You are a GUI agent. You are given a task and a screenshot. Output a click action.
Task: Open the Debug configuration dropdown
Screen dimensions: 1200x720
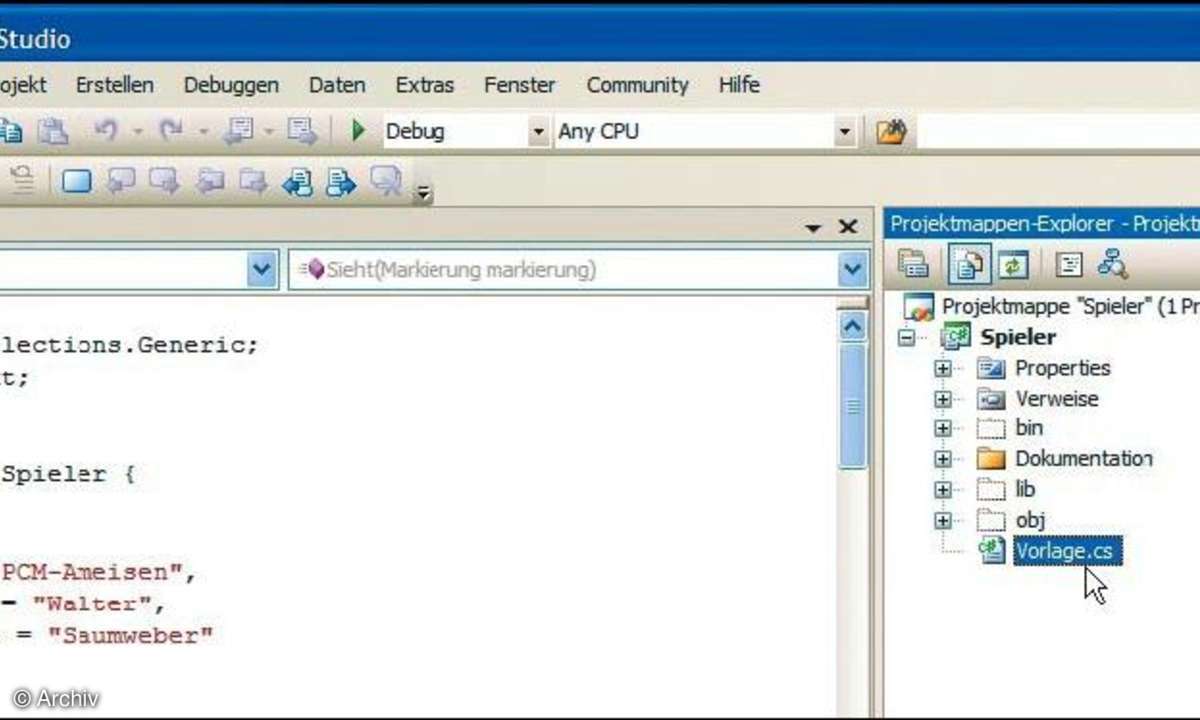pyautogui.click(x=538, y=132)
